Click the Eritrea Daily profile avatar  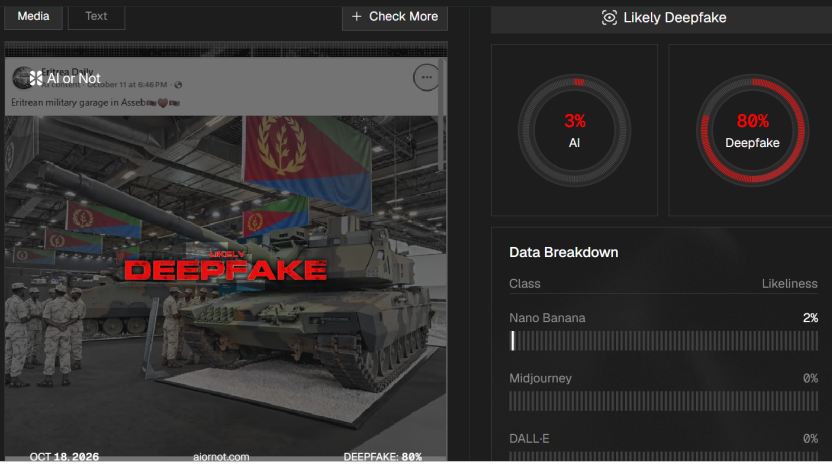point(22,78)
